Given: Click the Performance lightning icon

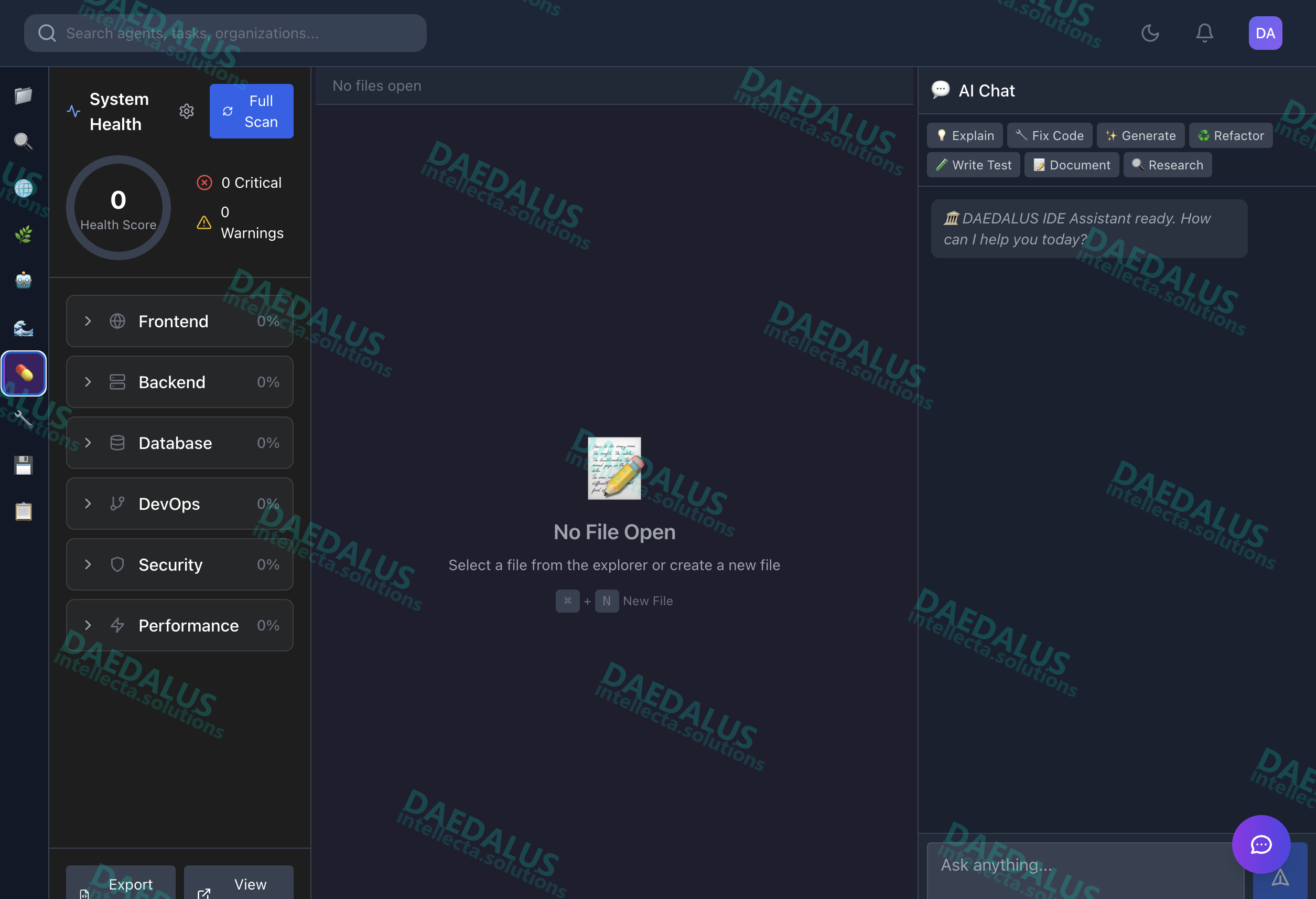Looking at the screenshot, I should 117,625.
